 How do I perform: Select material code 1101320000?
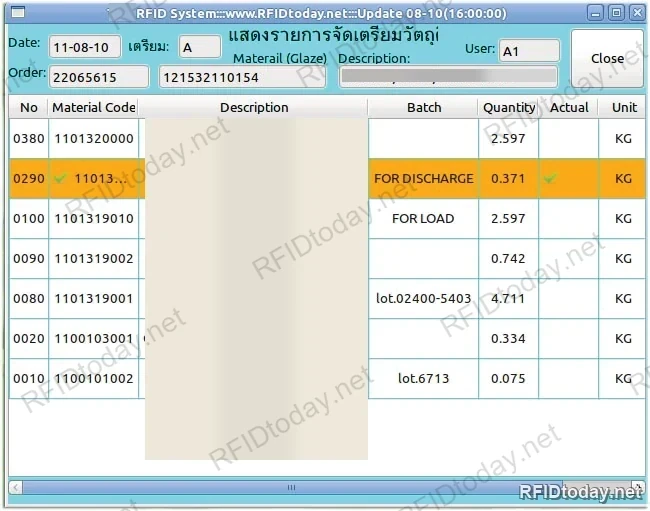94,138
